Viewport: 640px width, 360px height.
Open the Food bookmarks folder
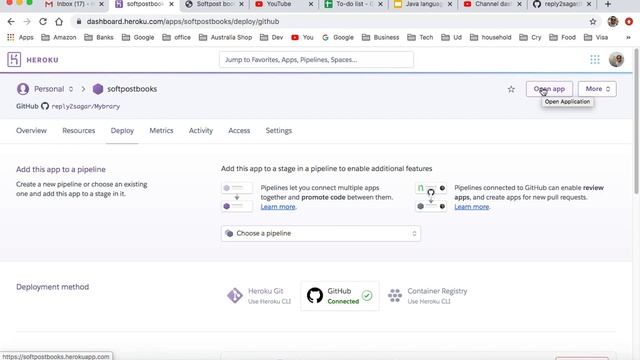pos(562,37)
